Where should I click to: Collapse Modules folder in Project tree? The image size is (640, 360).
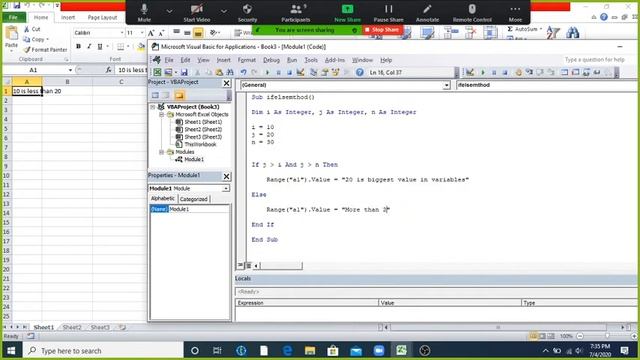pyautogui.click(x=162, y=152)
